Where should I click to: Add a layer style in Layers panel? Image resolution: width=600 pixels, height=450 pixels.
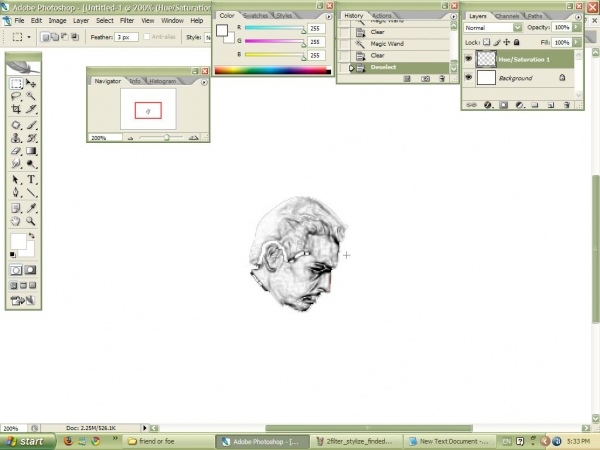tap(488, 105)
